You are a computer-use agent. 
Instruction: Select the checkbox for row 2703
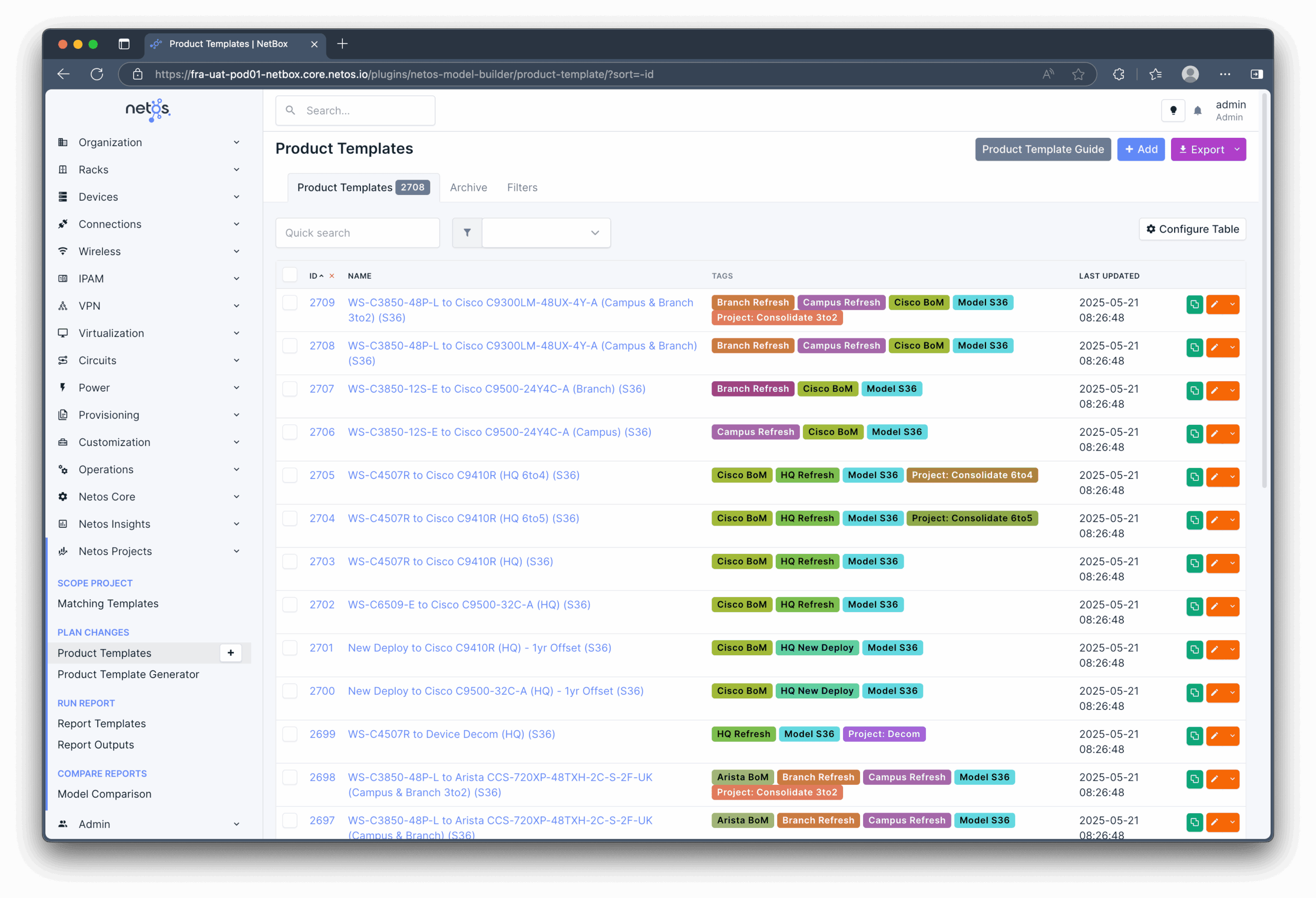pos(290,562)
